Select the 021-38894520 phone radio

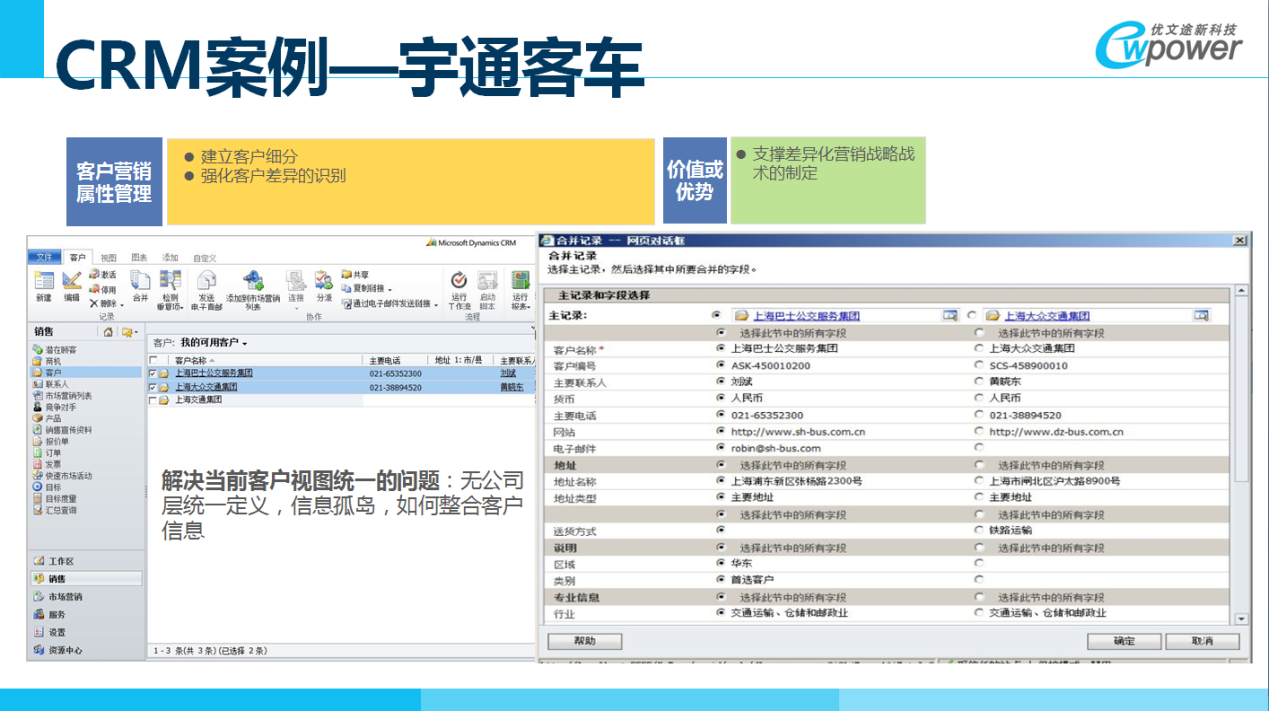tap(979, 415)
